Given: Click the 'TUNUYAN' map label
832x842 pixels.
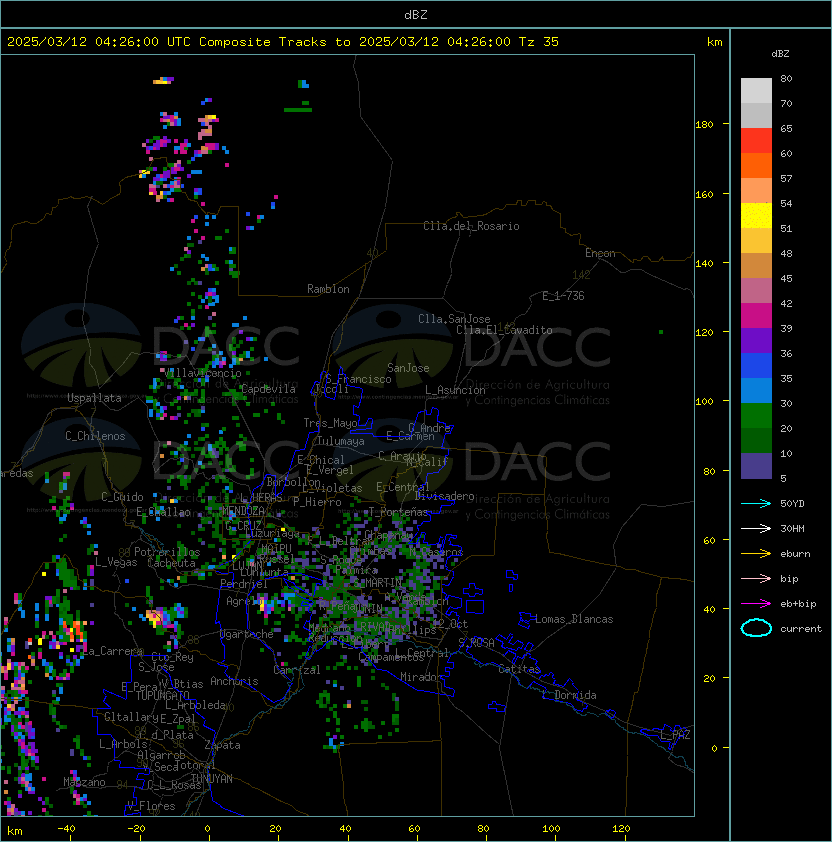Looking at the screenshot, I should 212,779.
